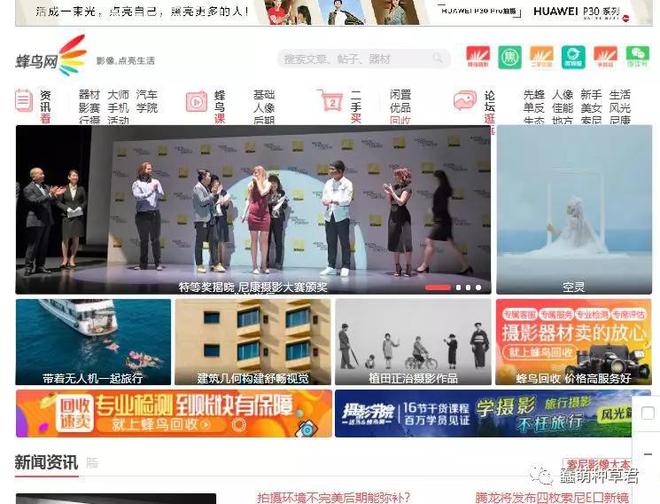Open the 论坛 forum picture icon
The width and height of the screenshot is (660, 504).
click(x=464, y=101)
